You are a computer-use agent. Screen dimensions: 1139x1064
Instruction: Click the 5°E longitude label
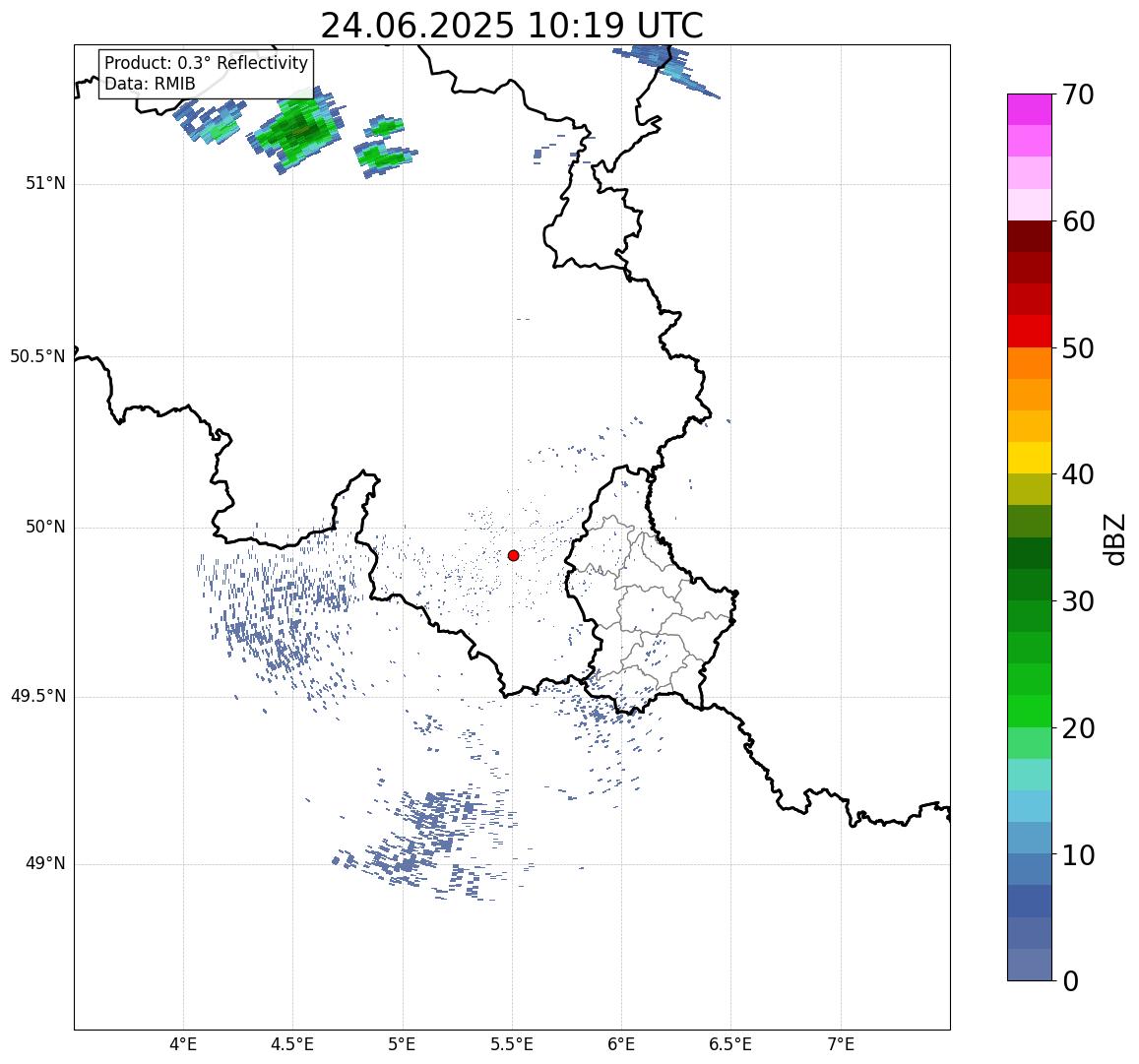pyautogui.click(x=402, y=1045)
